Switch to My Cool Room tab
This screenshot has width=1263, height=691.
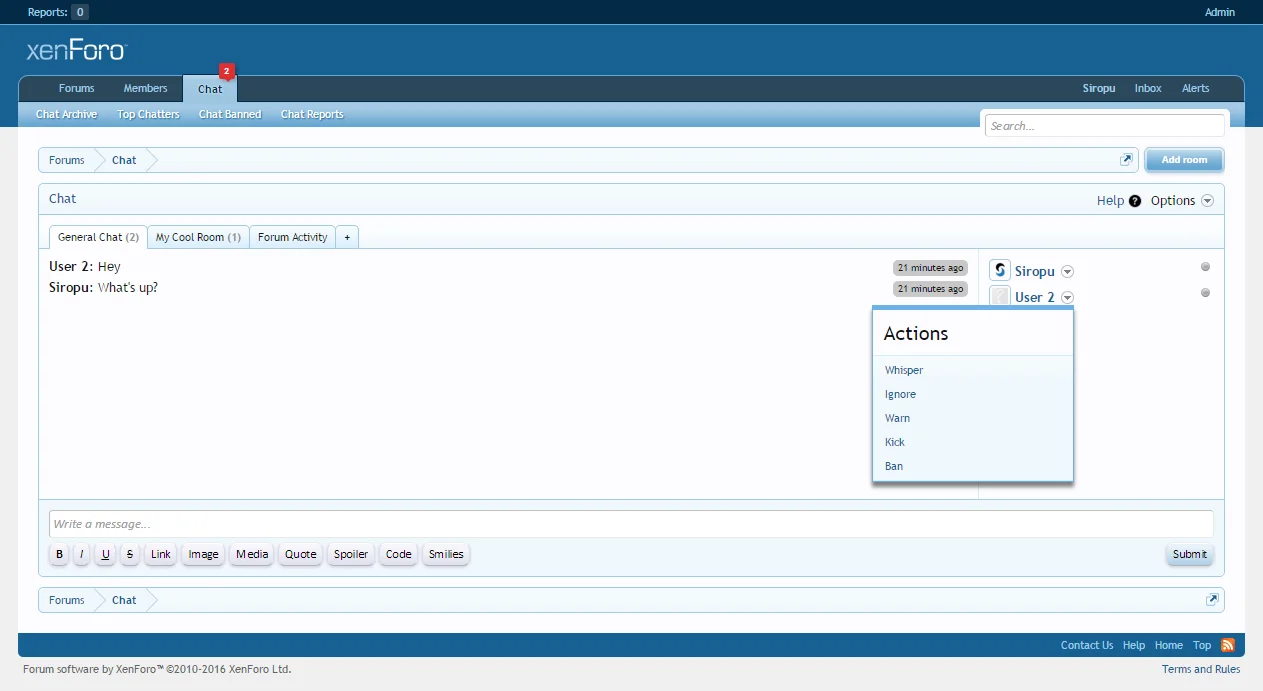coord(198,237)
